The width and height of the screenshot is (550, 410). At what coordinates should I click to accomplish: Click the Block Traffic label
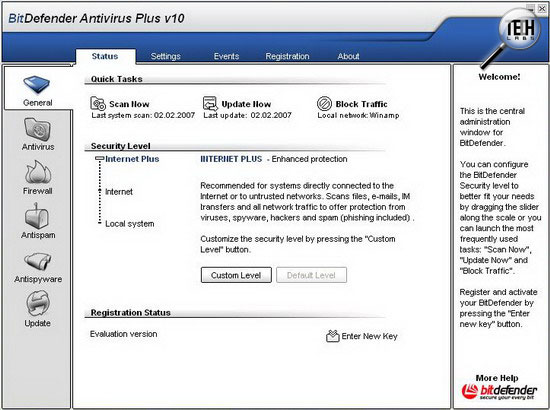click(x=361, y=104)
